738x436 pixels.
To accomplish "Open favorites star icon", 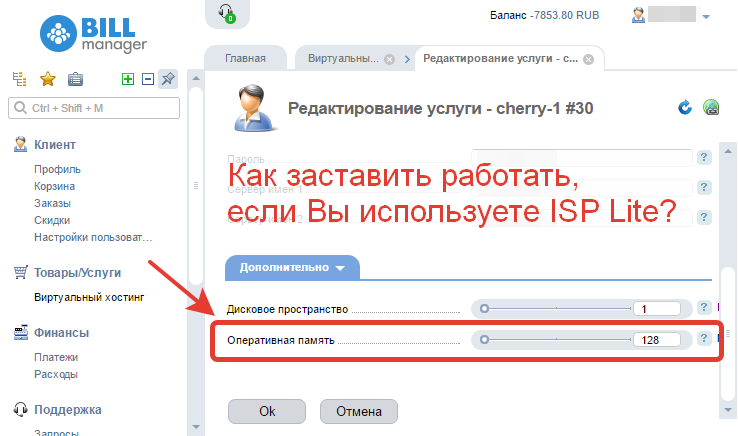I will [48, 79].
